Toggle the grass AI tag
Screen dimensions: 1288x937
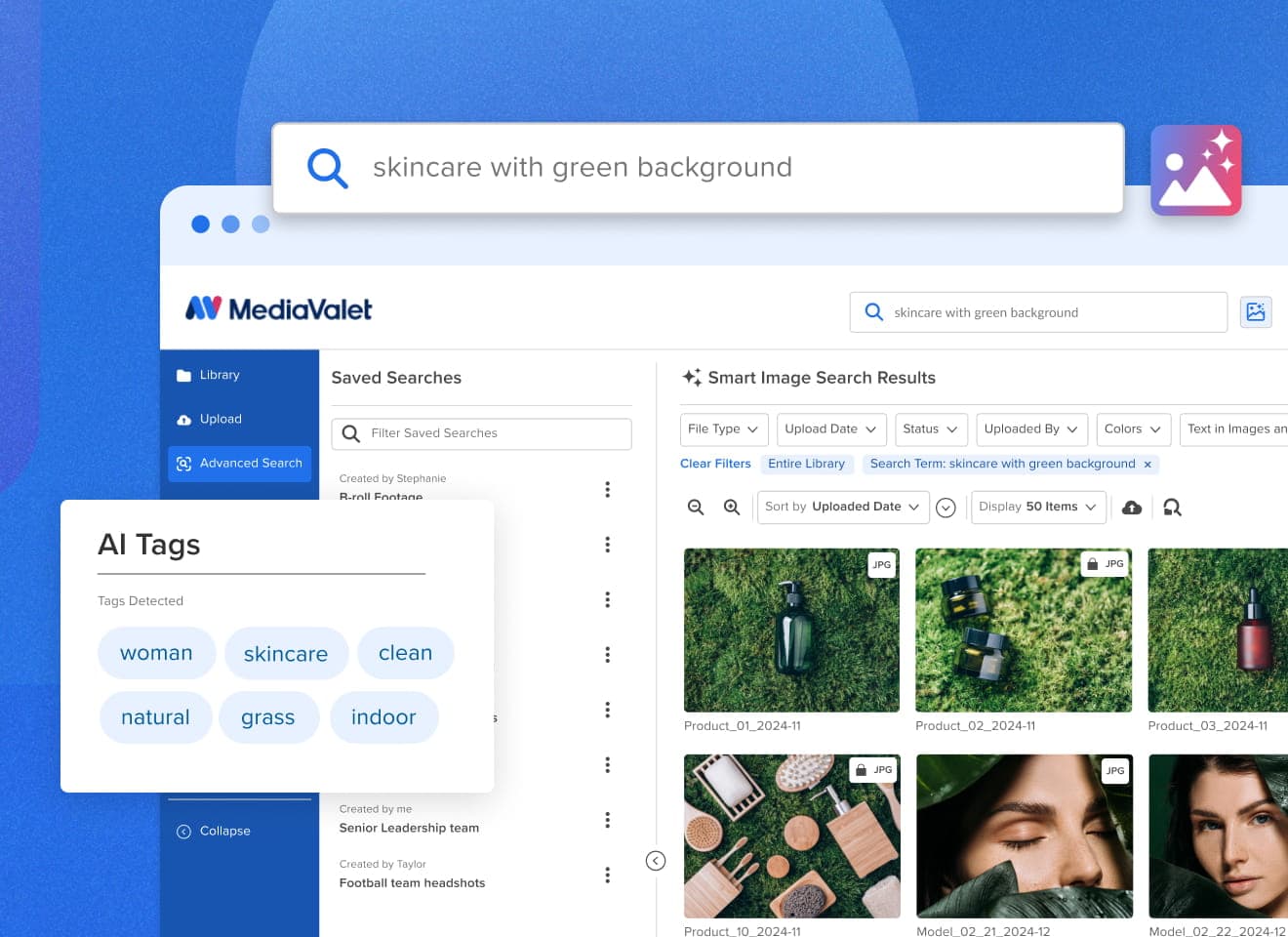click(269, 716)
